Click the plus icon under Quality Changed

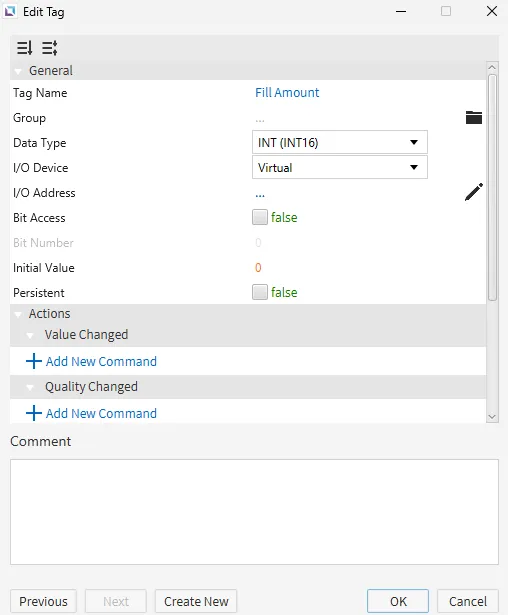click(34, 413)
